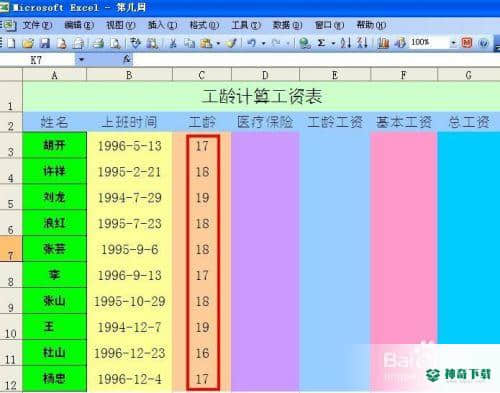This screenshot has height=393, width=500.
Task: Open the 100% zoom dropdown
Action: click(453, 43)
